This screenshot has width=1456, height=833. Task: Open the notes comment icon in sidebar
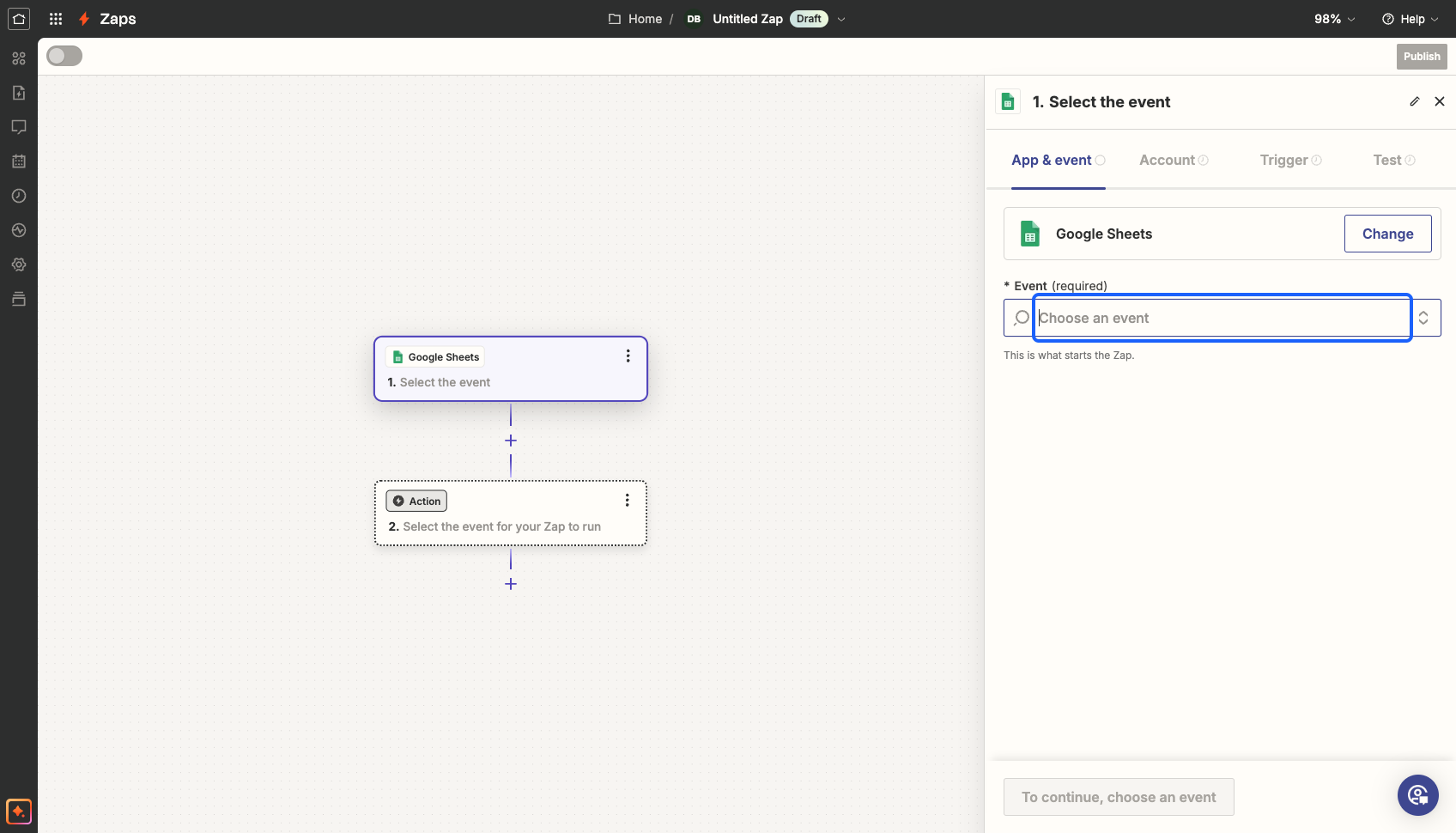[x=19, y=127]
